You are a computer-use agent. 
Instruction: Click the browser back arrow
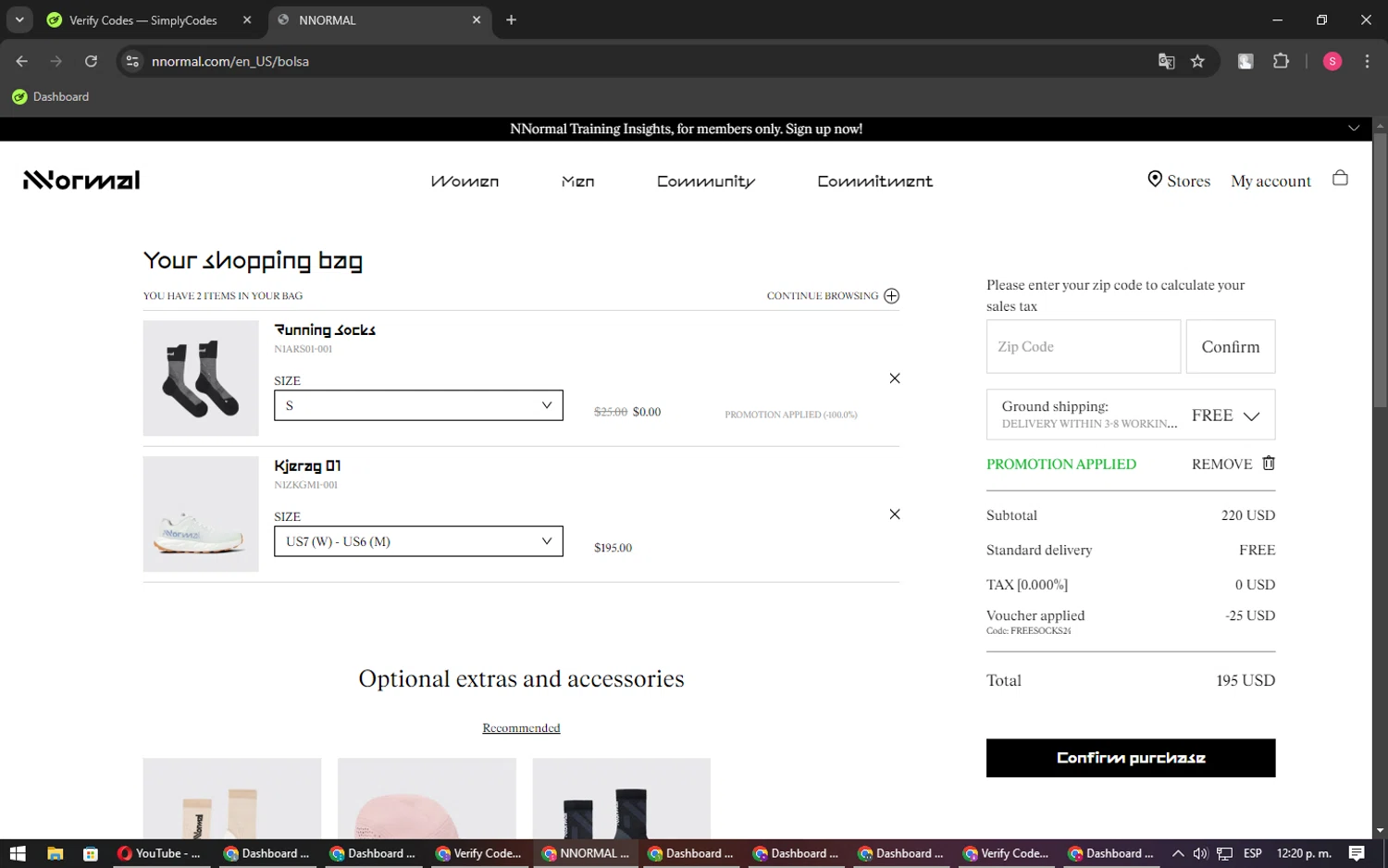click(x=22, y=61)
